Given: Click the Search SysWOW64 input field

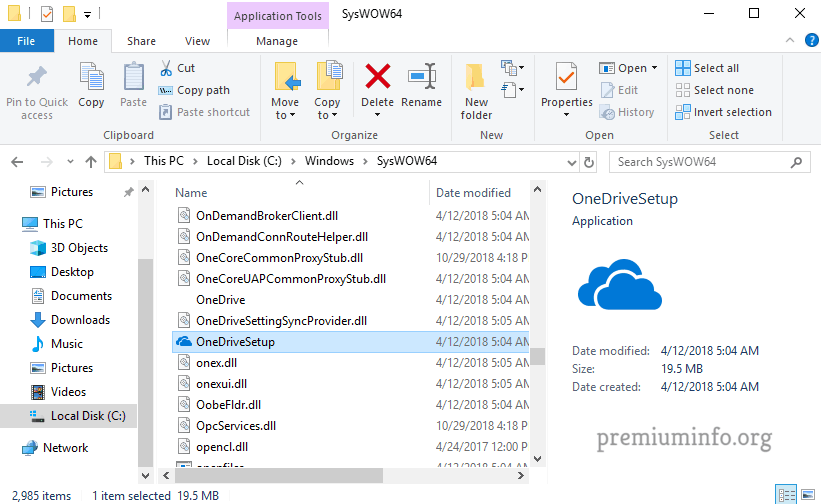Looking at the screenshot, I should [700, 161].
